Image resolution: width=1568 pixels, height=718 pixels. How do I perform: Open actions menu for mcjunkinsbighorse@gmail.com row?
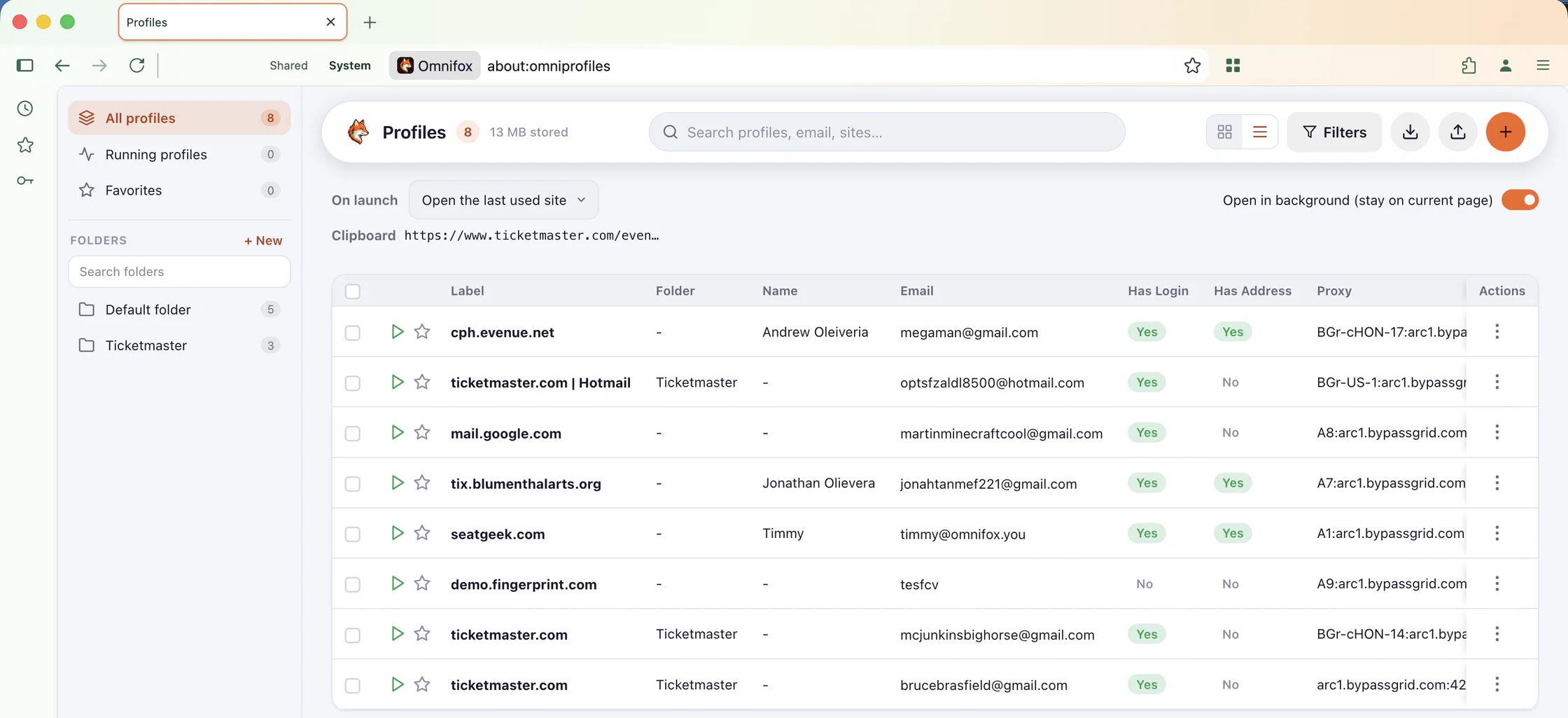(1497, 634)
